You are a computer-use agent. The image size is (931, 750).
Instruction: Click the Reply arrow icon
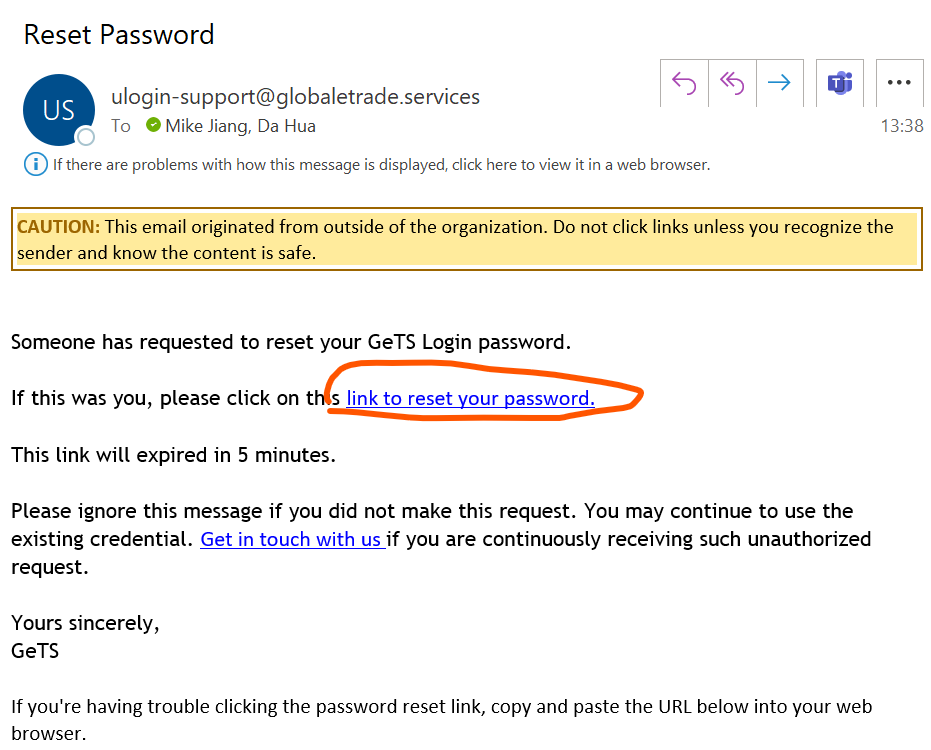coord(684,83)
